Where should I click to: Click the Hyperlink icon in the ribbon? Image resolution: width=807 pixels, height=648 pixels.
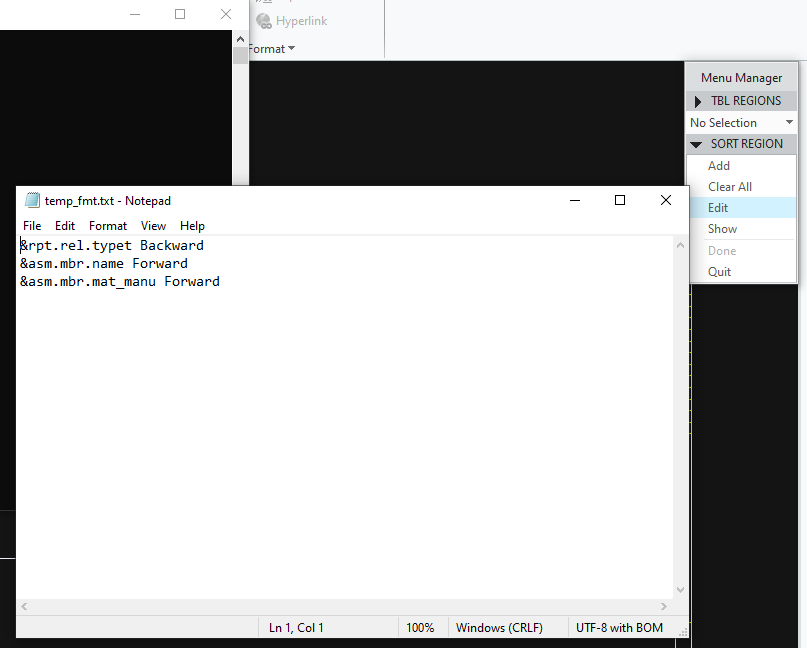tap(262, 20)
